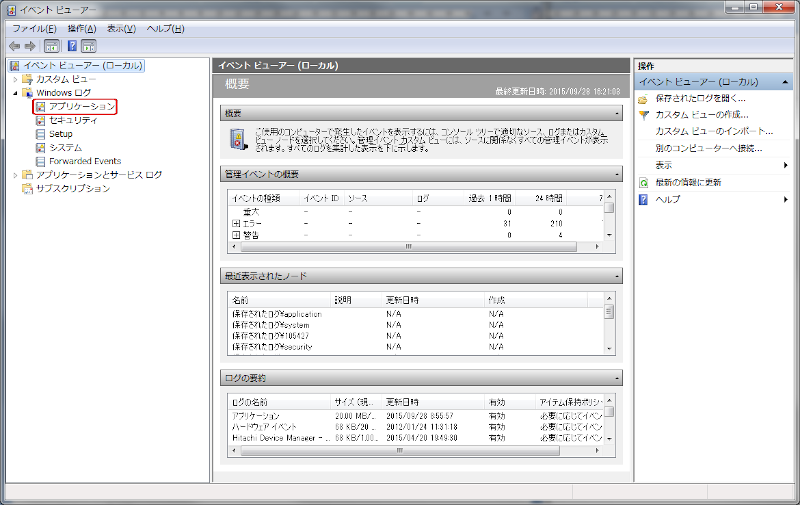Click 最新の情報に更新 action text

click(688, 183)
